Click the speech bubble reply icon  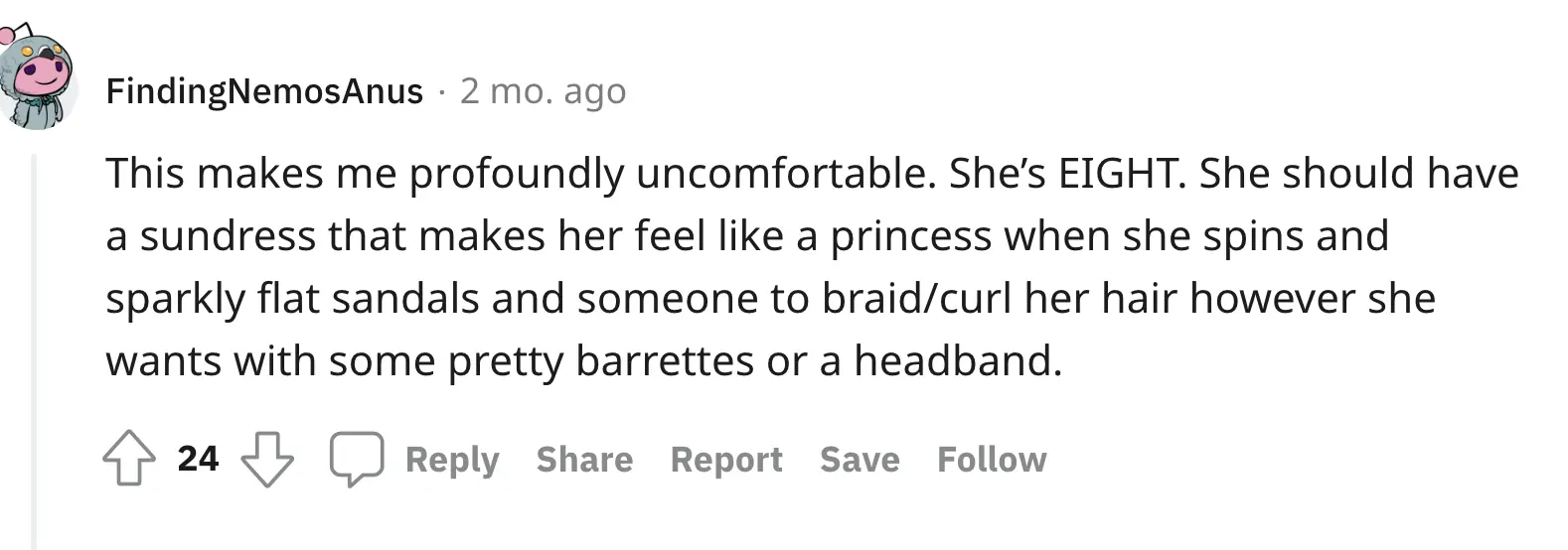click(357, 460)
